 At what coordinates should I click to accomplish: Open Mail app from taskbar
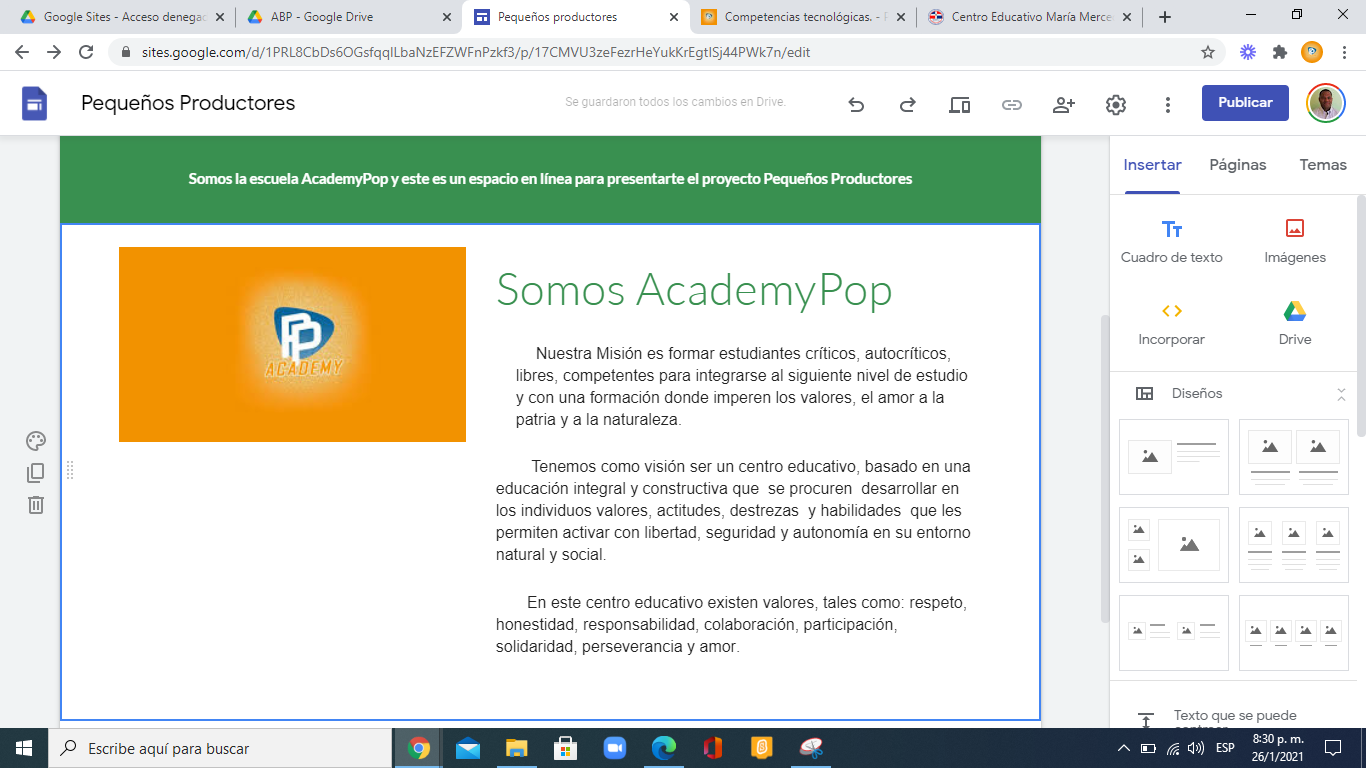tap(468, 748)
